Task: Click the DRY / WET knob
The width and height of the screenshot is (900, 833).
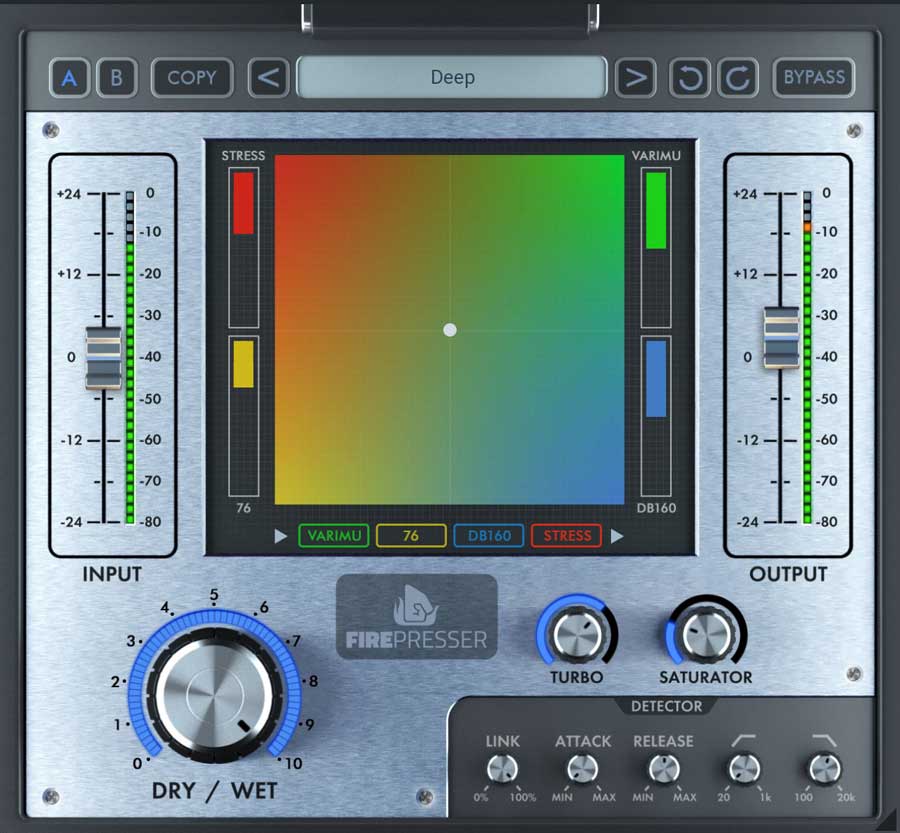Action: pos(215,695)
